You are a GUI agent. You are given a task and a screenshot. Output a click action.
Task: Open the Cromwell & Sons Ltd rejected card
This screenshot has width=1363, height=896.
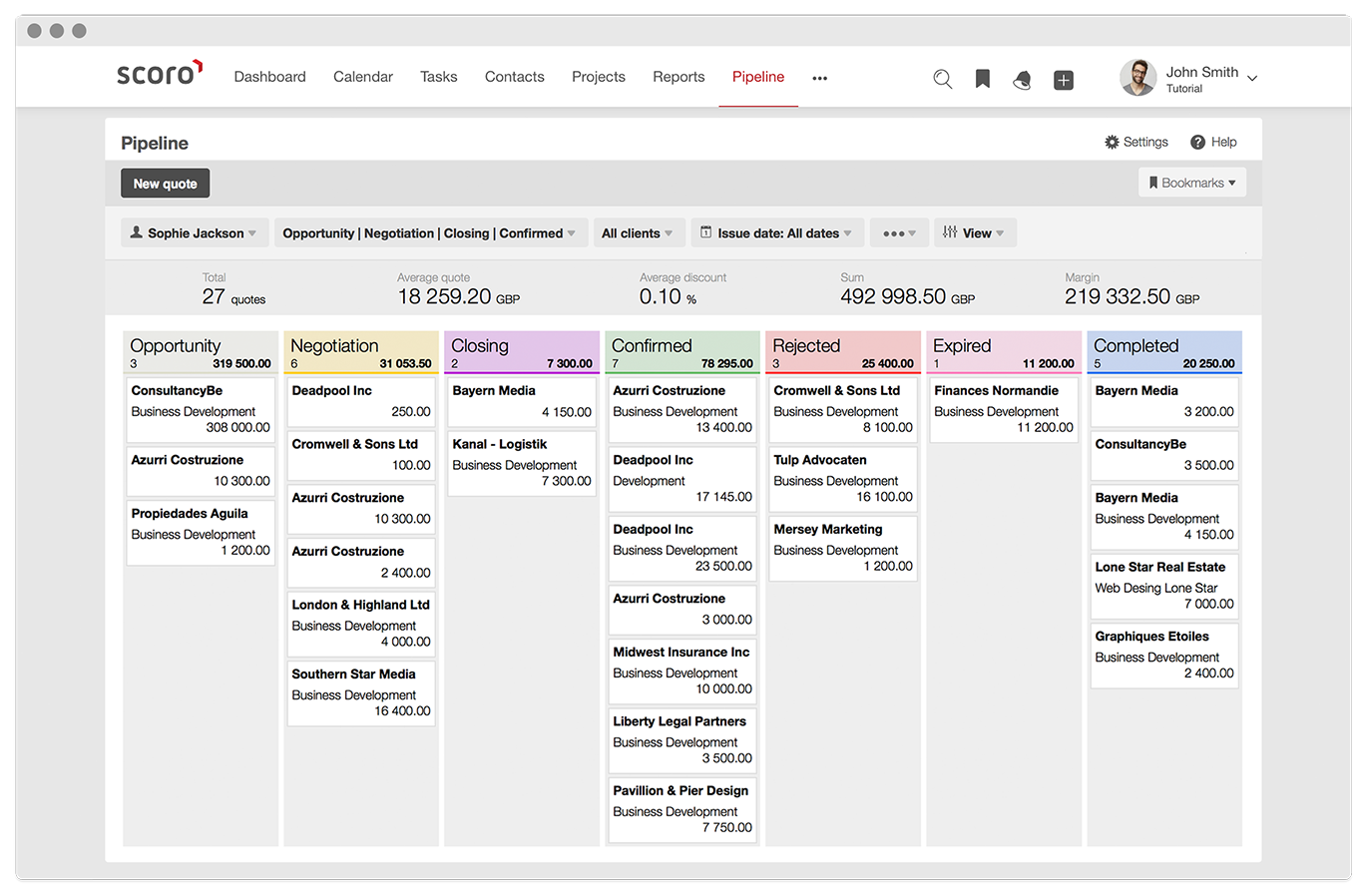tap(843, 409)
